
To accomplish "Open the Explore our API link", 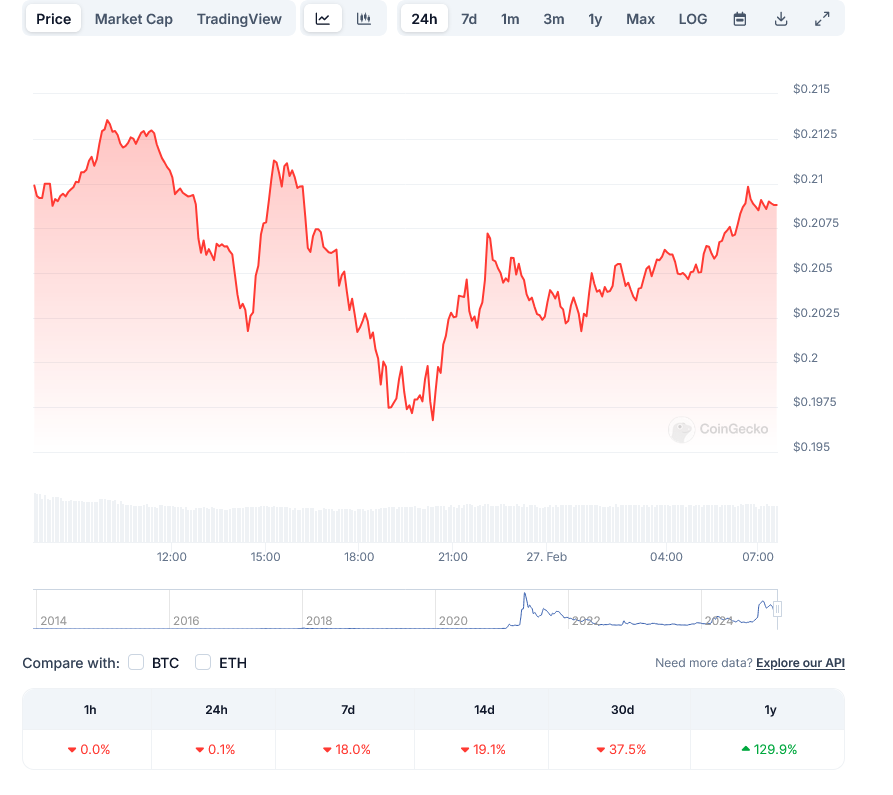I will pos(800,663).
